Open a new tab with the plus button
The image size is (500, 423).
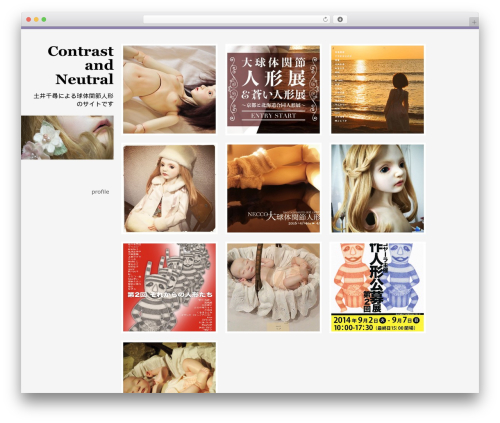tap(474, 22)
